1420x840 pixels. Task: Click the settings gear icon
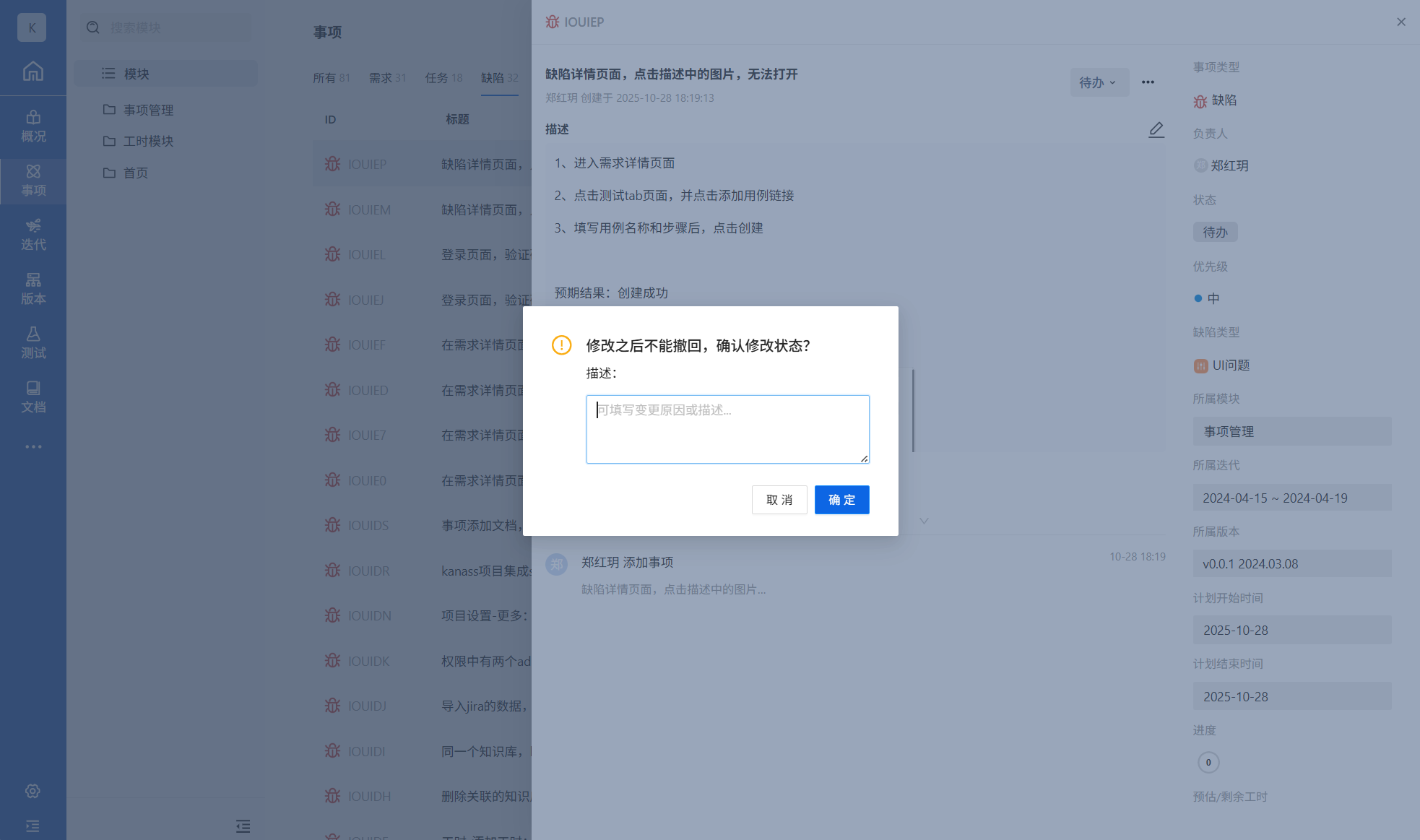[33, 791]
